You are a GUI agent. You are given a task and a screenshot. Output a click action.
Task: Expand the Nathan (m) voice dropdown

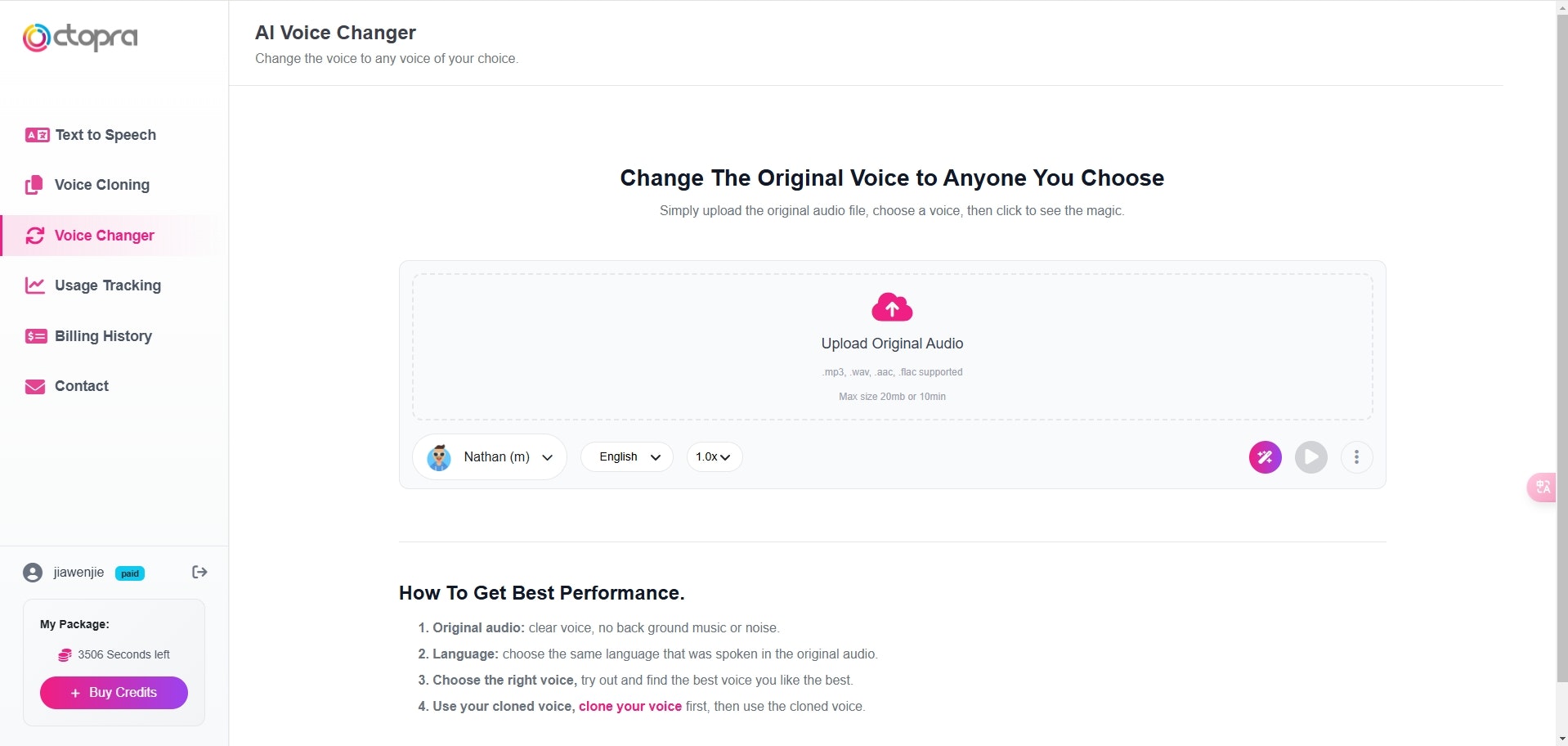547,457
